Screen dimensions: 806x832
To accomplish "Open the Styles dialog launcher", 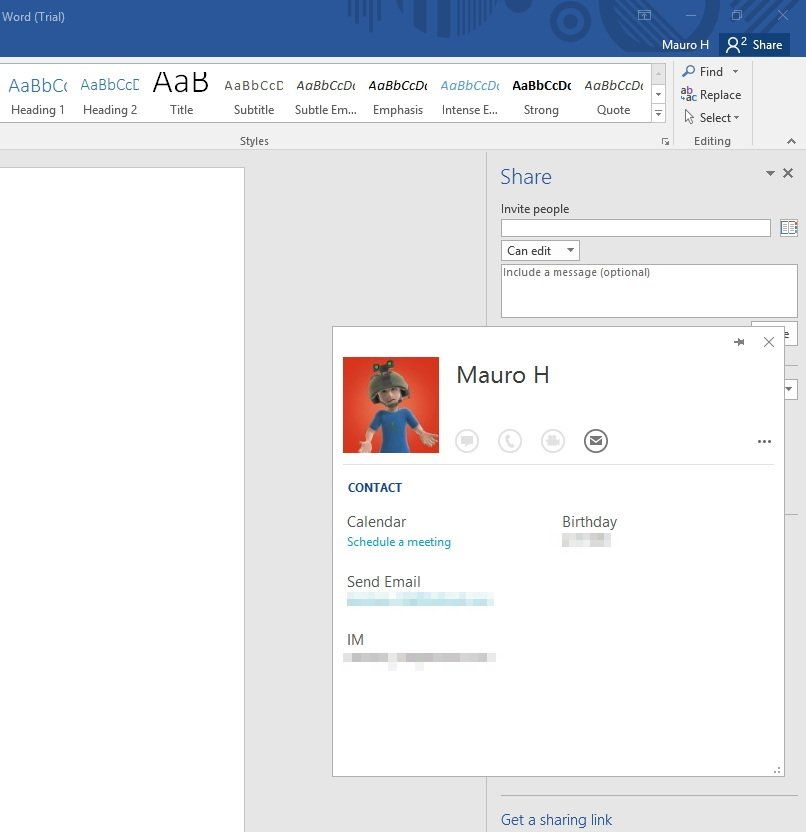I will [x=665, y=141].
